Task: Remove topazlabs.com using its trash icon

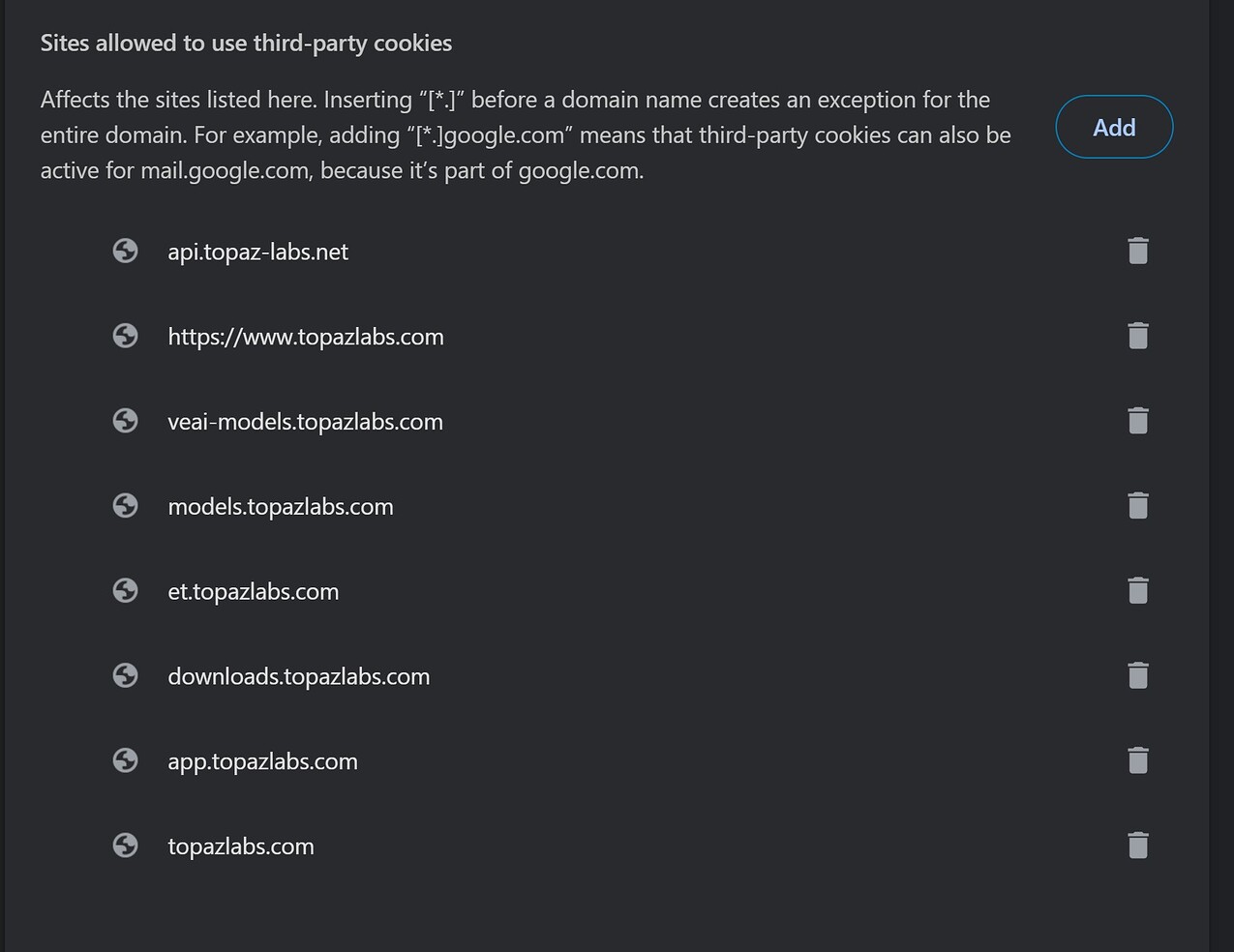Action: coord(1137,845)
